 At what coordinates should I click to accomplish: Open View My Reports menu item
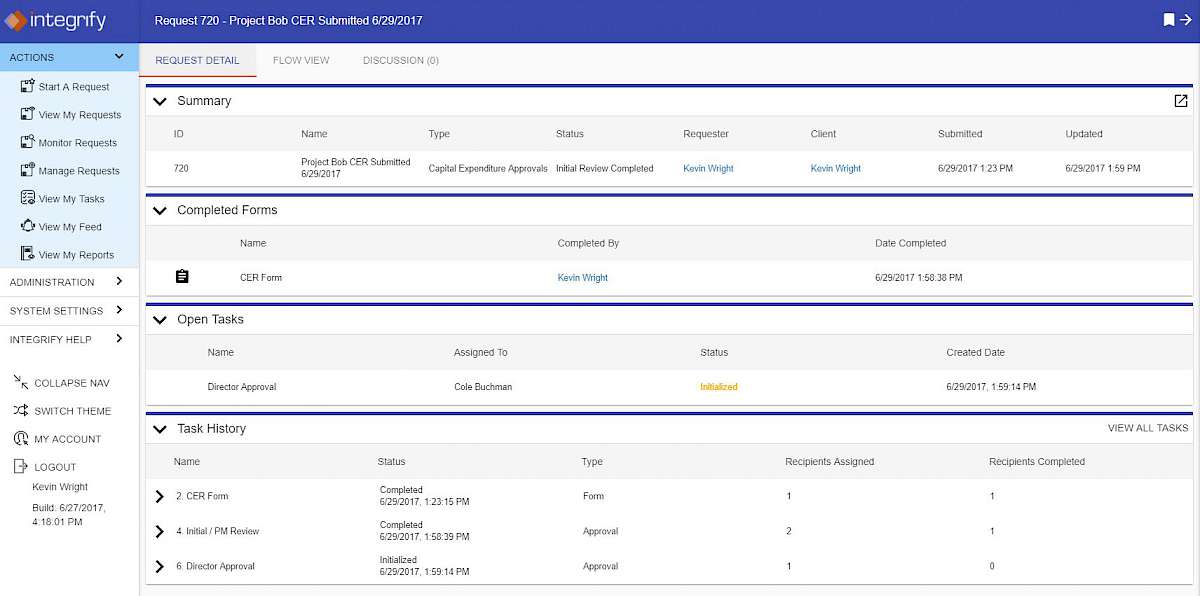(76, 255)
